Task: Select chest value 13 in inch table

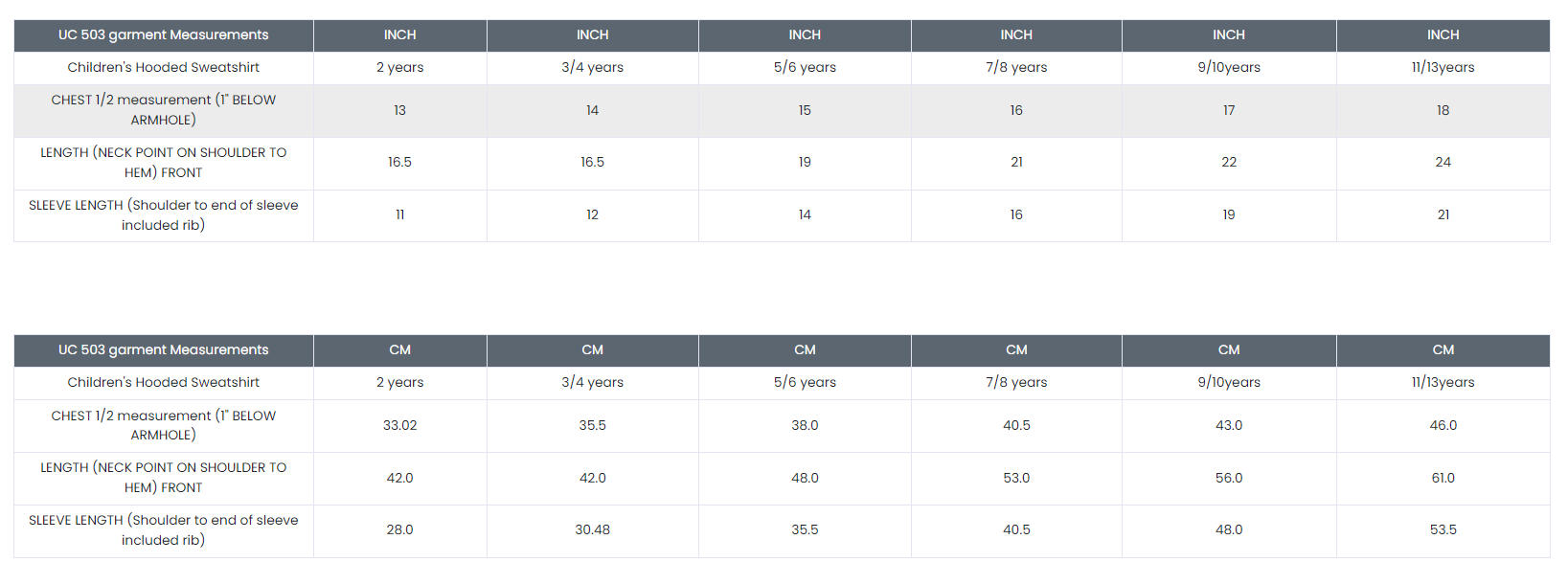Action: (399, 110)
